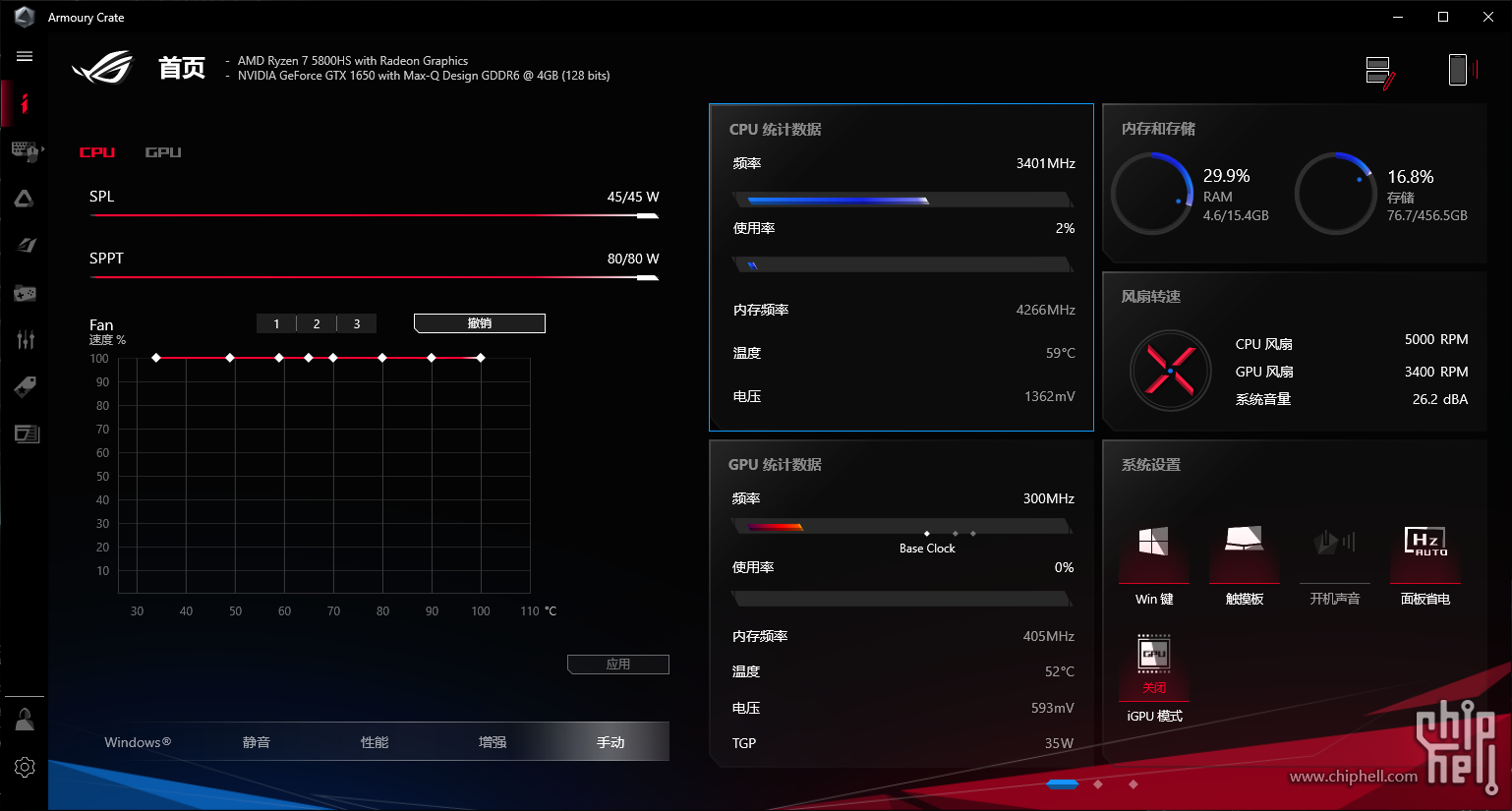Click the SPL power slider handle
The width and height of the screenshot is (1512, 811).
[x=648, y=216]
